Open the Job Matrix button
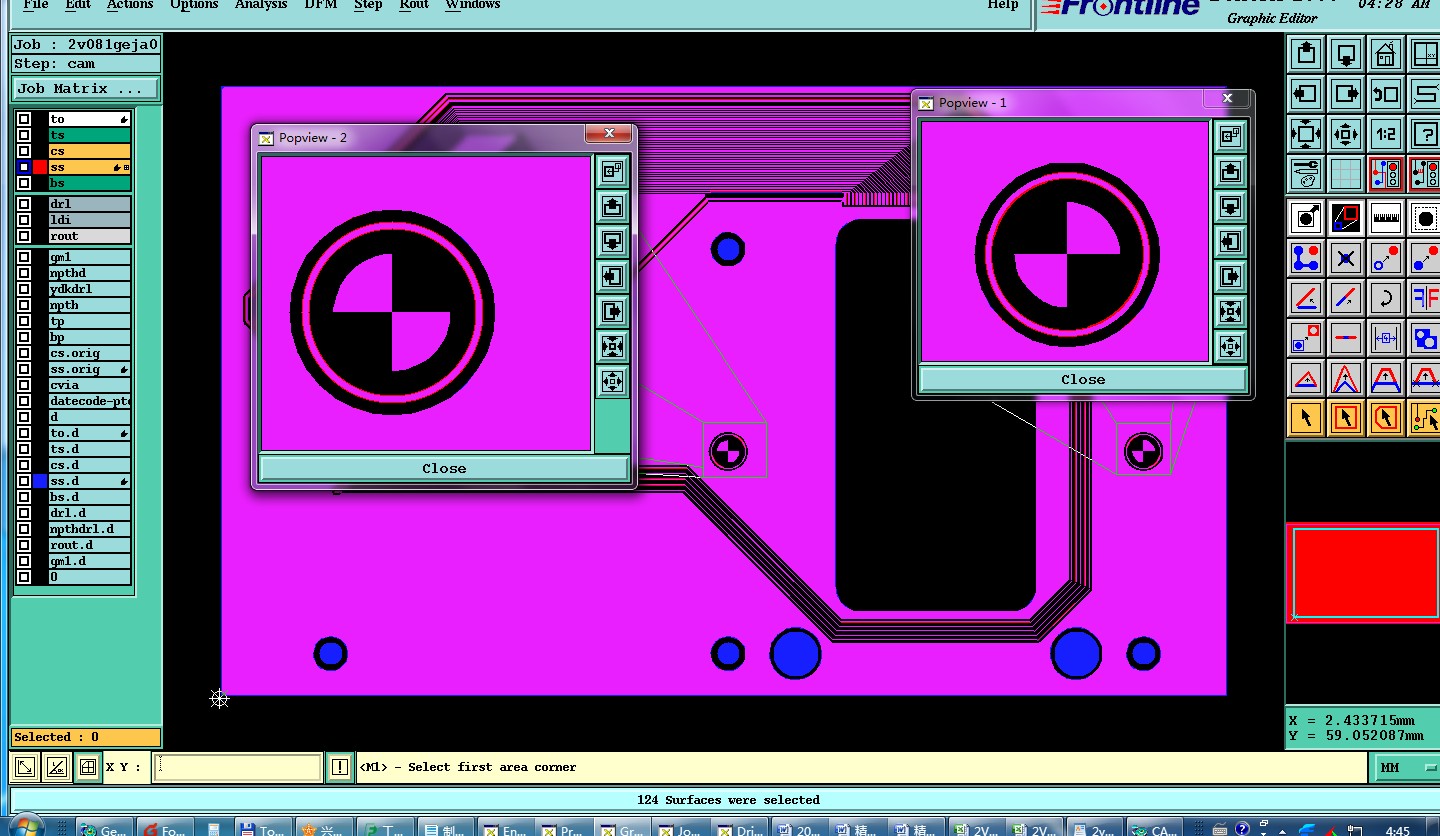This screenshot has height=836, width=1440. (86, 88)
